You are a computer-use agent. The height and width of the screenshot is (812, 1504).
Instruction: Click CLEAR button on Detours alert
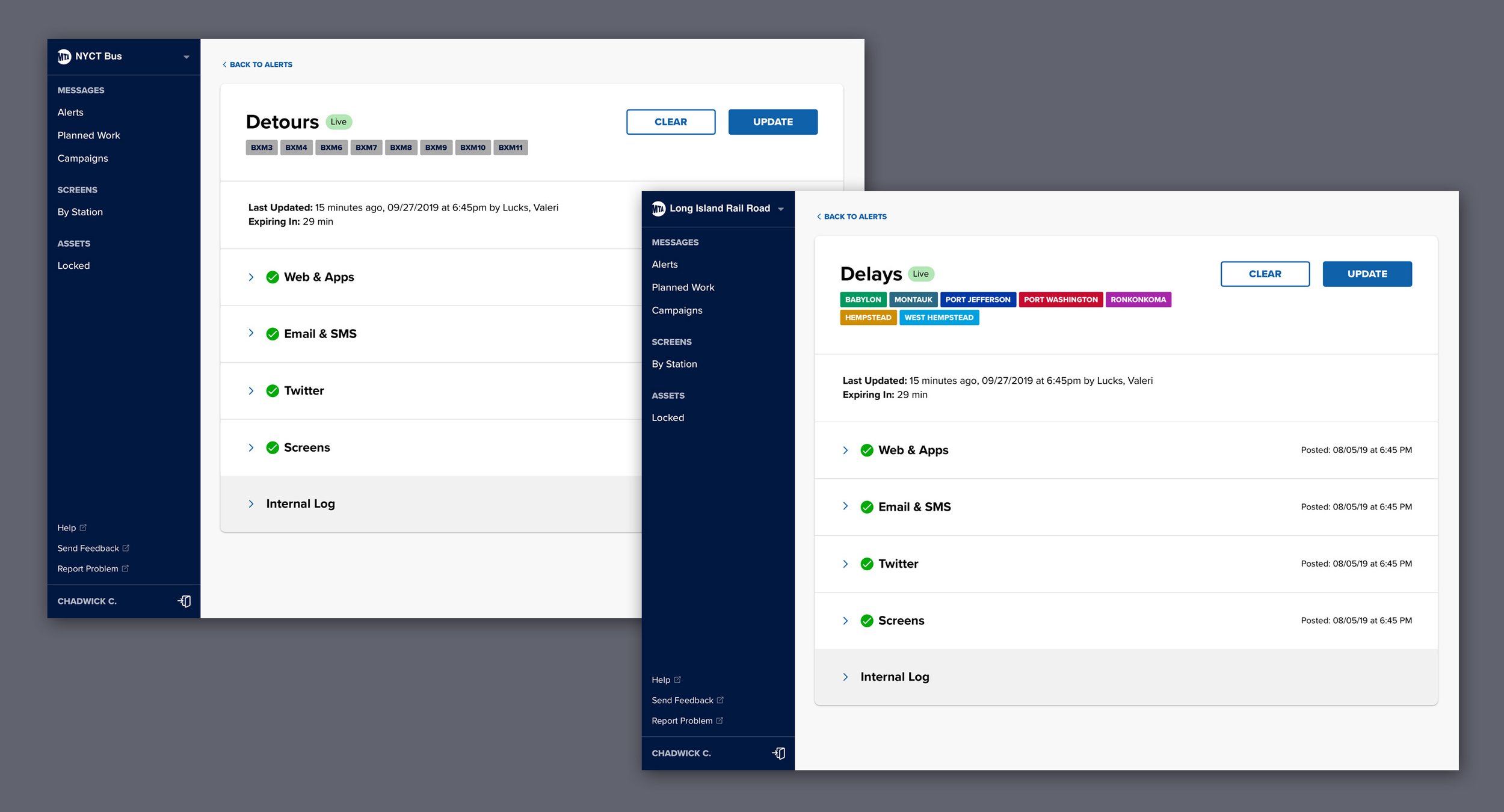671,122
